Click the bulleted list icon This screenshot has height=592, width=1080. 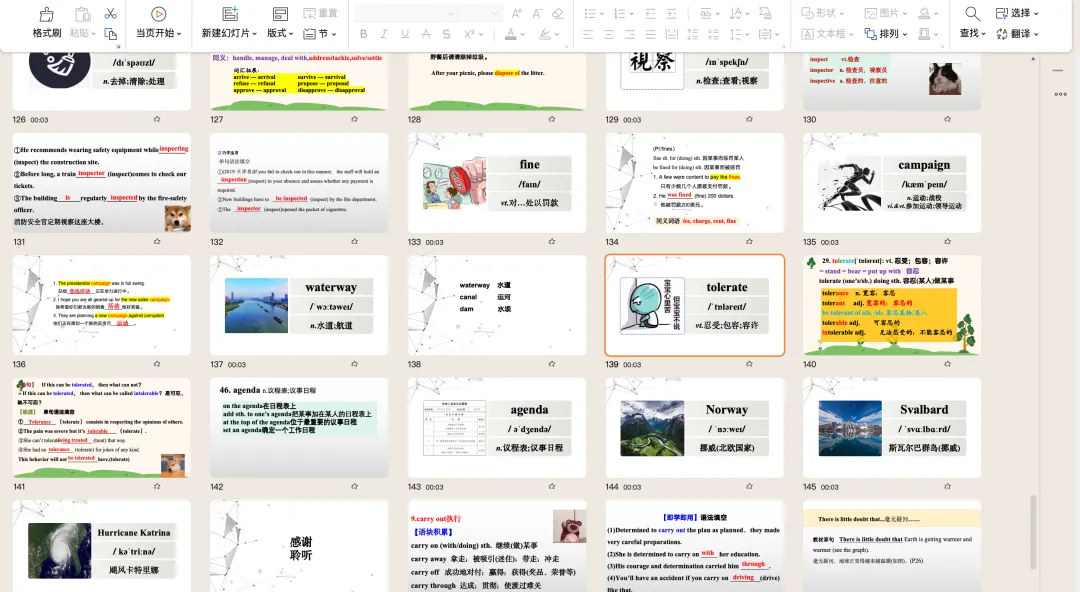[590, 14]
